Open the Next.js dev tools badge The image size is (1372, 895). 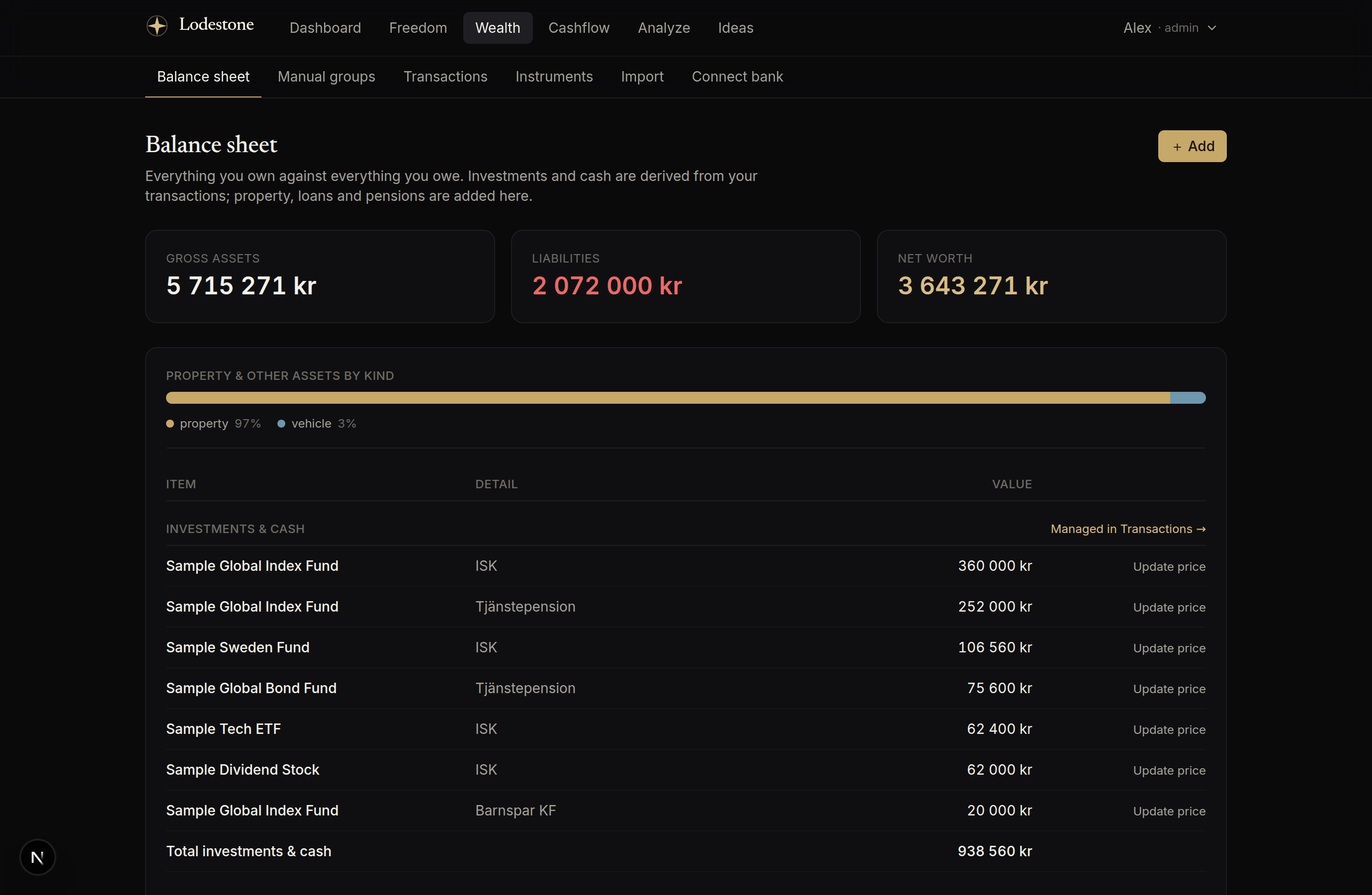37,857
